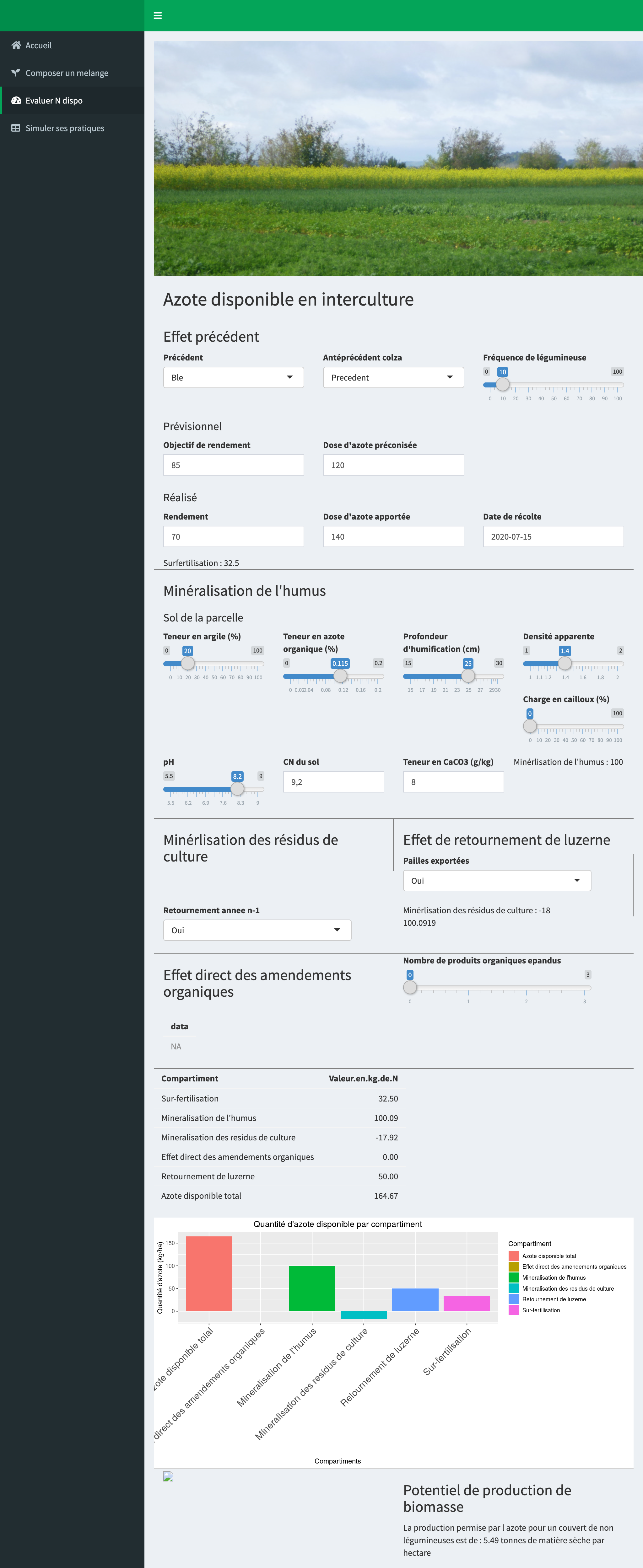The image size is (643, 1568).
Task: Click the Objectif de rendement input field
Action: [233, 465]
